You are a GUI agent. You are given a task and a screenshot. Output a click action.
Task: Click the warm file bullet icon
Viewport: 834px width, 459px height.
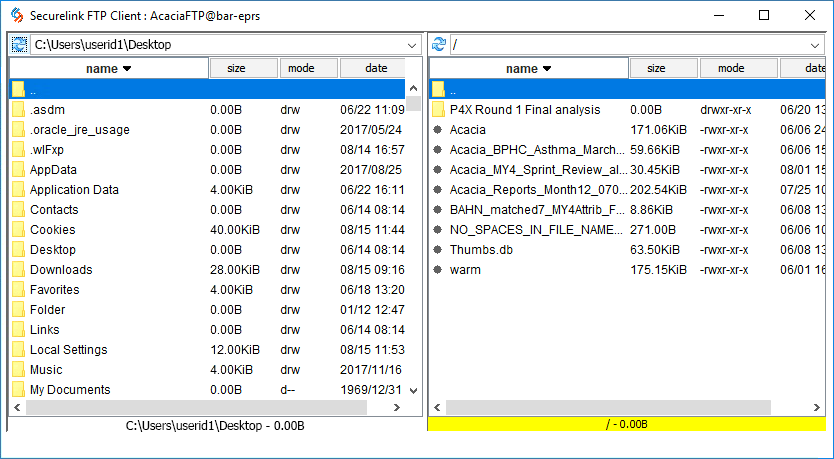click(438, 270)
